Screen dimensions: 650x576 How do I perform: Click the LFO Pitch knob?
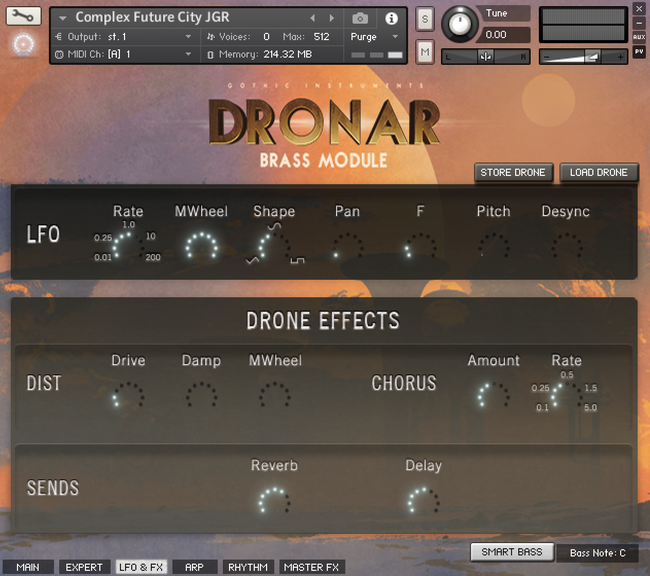(x=493, y=246)
